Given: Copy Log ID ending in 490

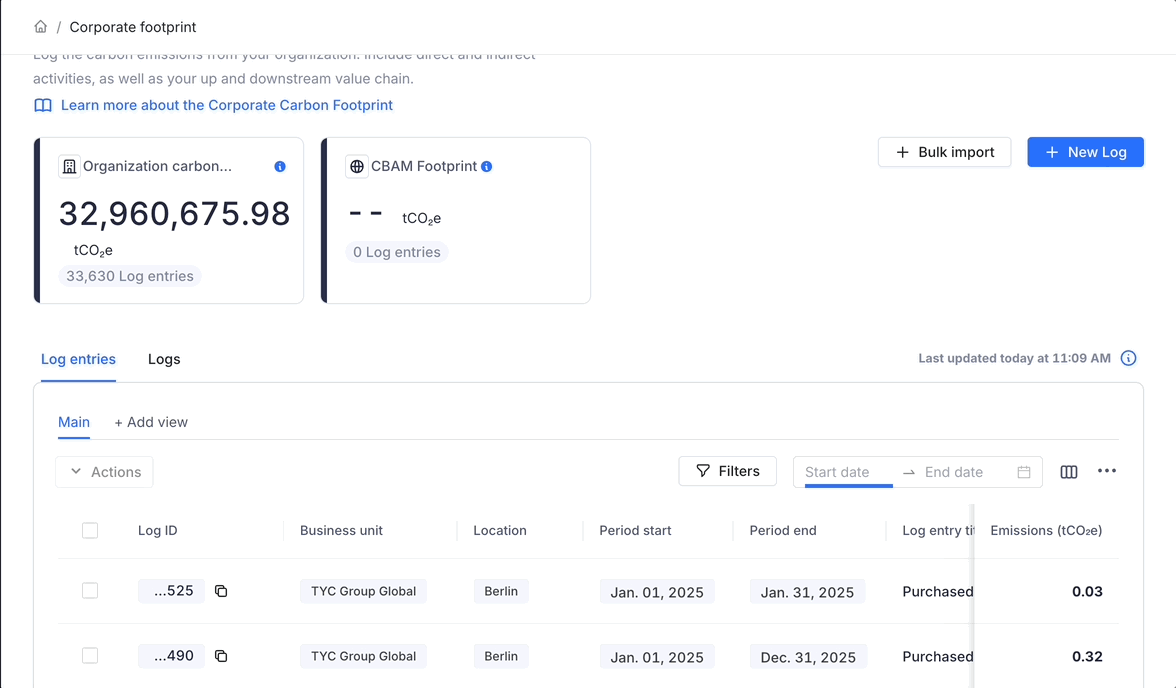Looking at the screenshot, I should [221, 656].
